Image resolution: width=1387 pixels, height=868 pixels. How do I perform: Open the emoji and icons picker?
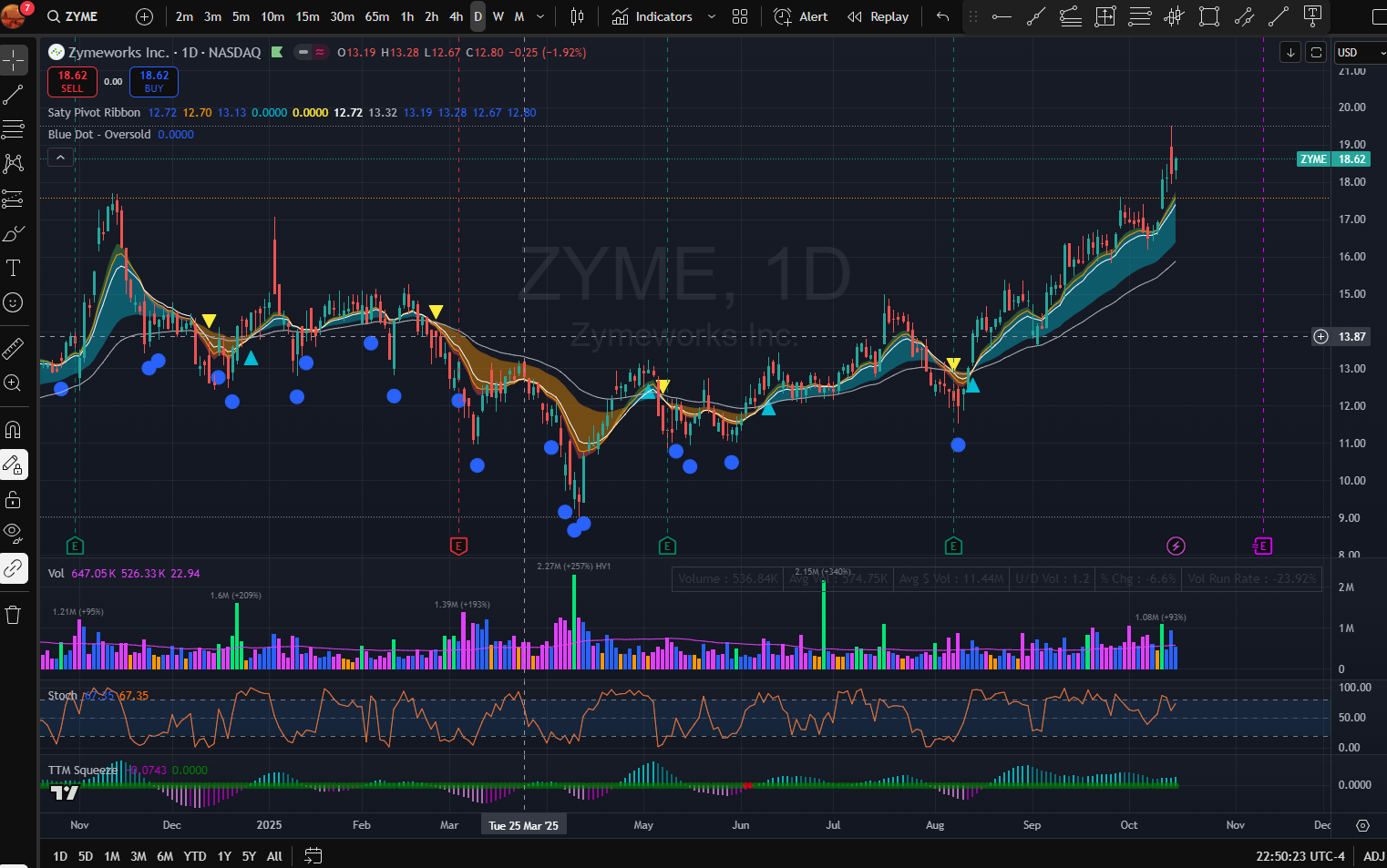pos(14,302)
